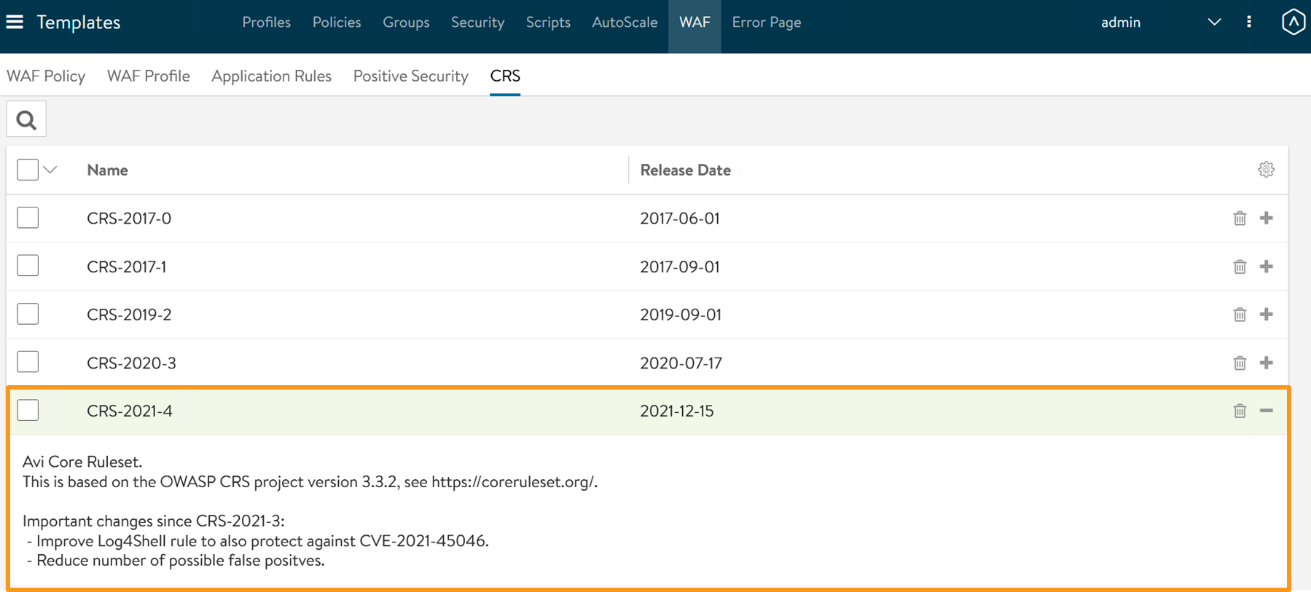Click the CRS-2021-4 name cell
Screen dimensions: 1311x592
[130, 410]
